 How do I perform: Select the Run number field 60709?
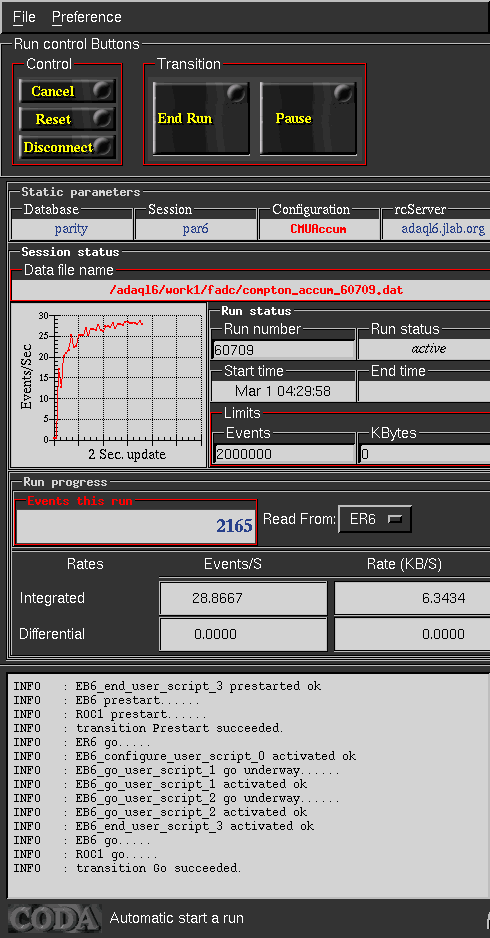point(284,349)
